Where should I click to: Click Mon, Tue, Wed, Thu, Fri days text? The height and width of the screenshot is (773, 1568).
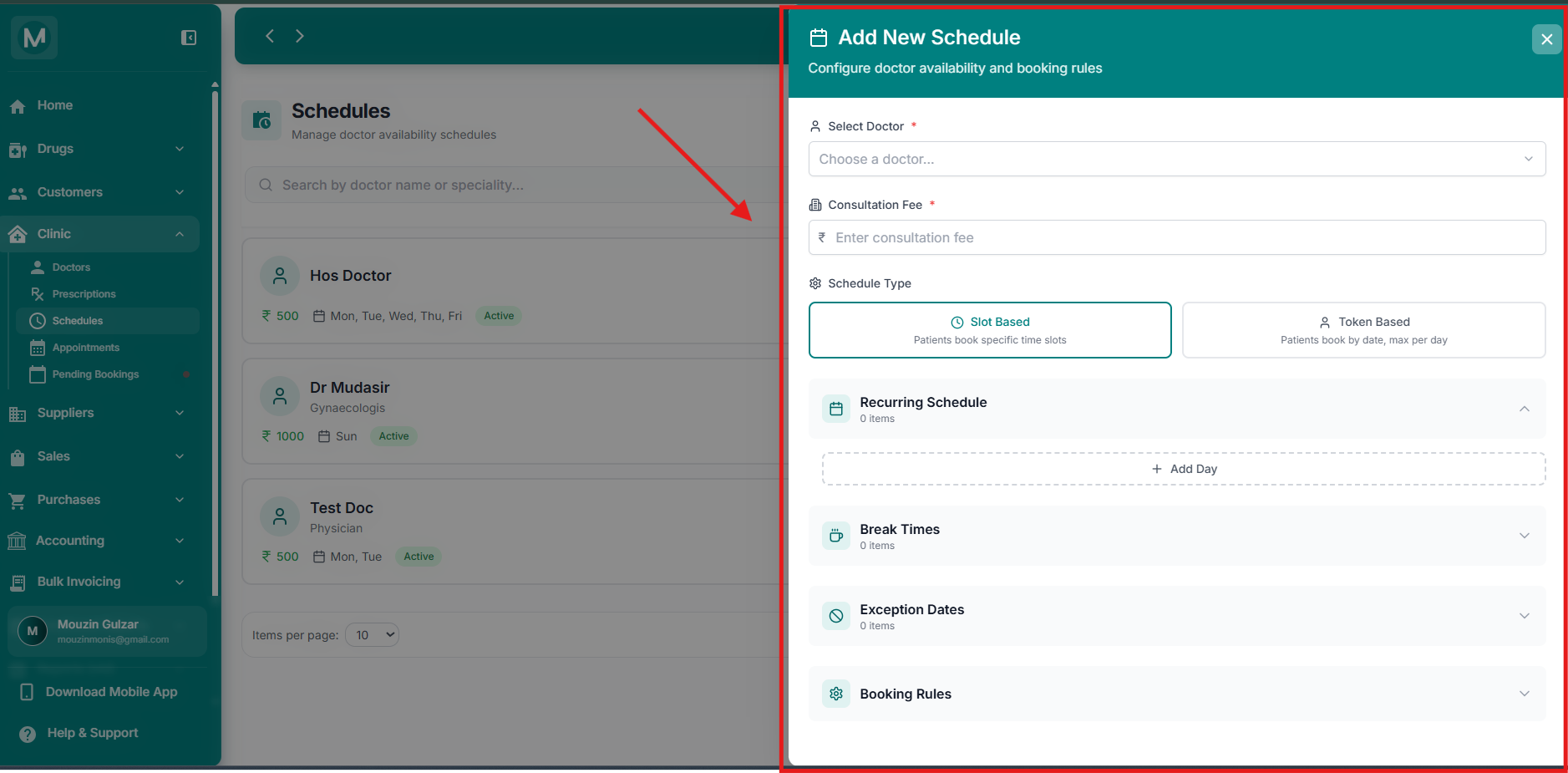click(396, 316)
